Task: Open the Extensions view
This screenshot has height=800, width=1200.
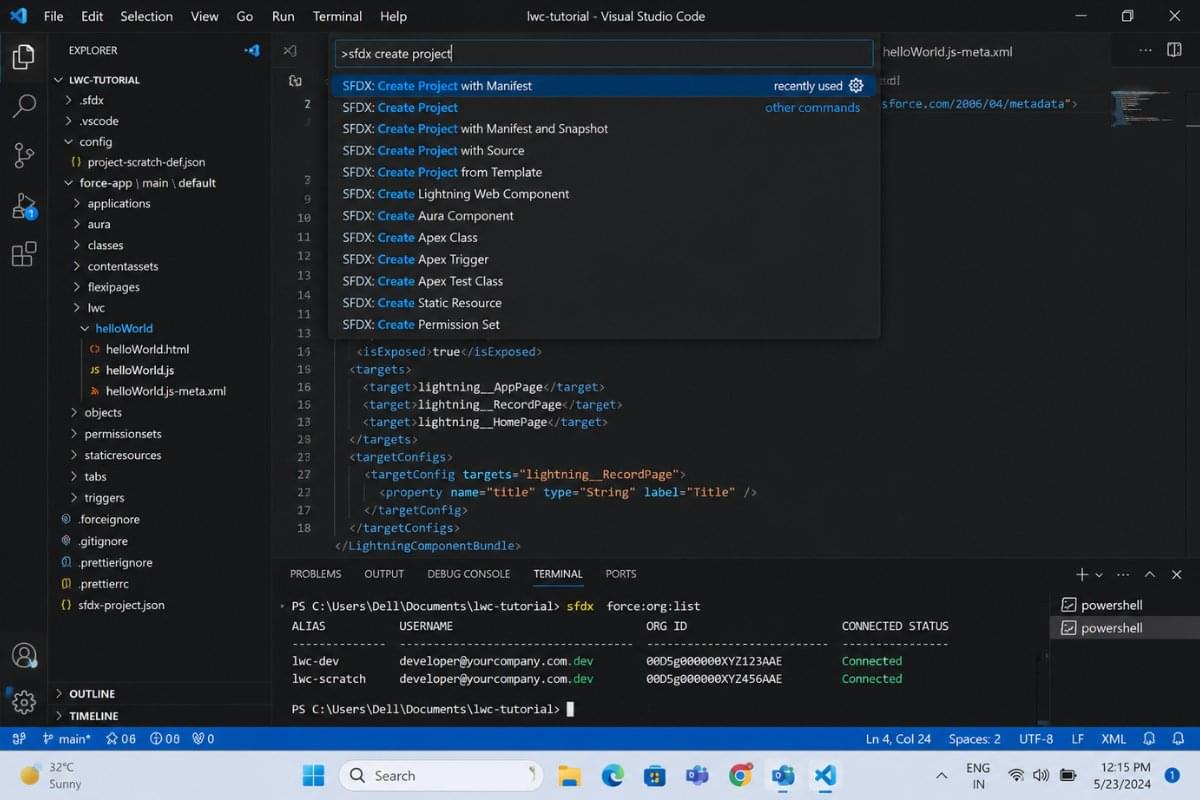Action: coord(23,254)
